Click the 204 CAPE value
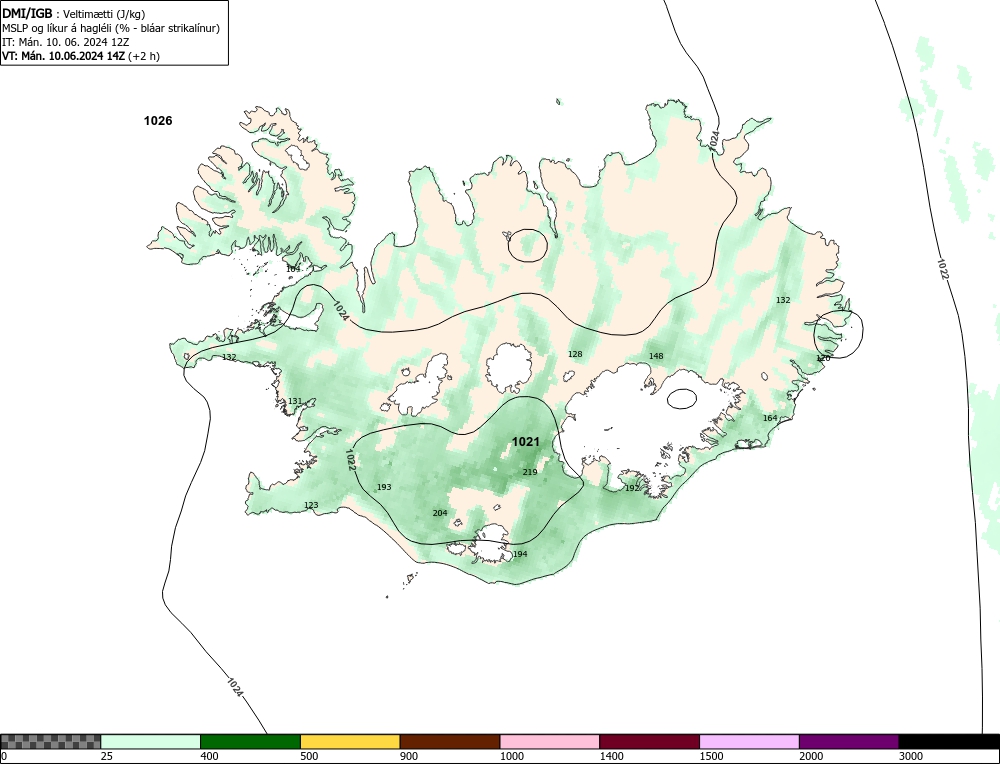This screenshot has height=764, width=1000. pyautogui.click(x=440, y=513)
